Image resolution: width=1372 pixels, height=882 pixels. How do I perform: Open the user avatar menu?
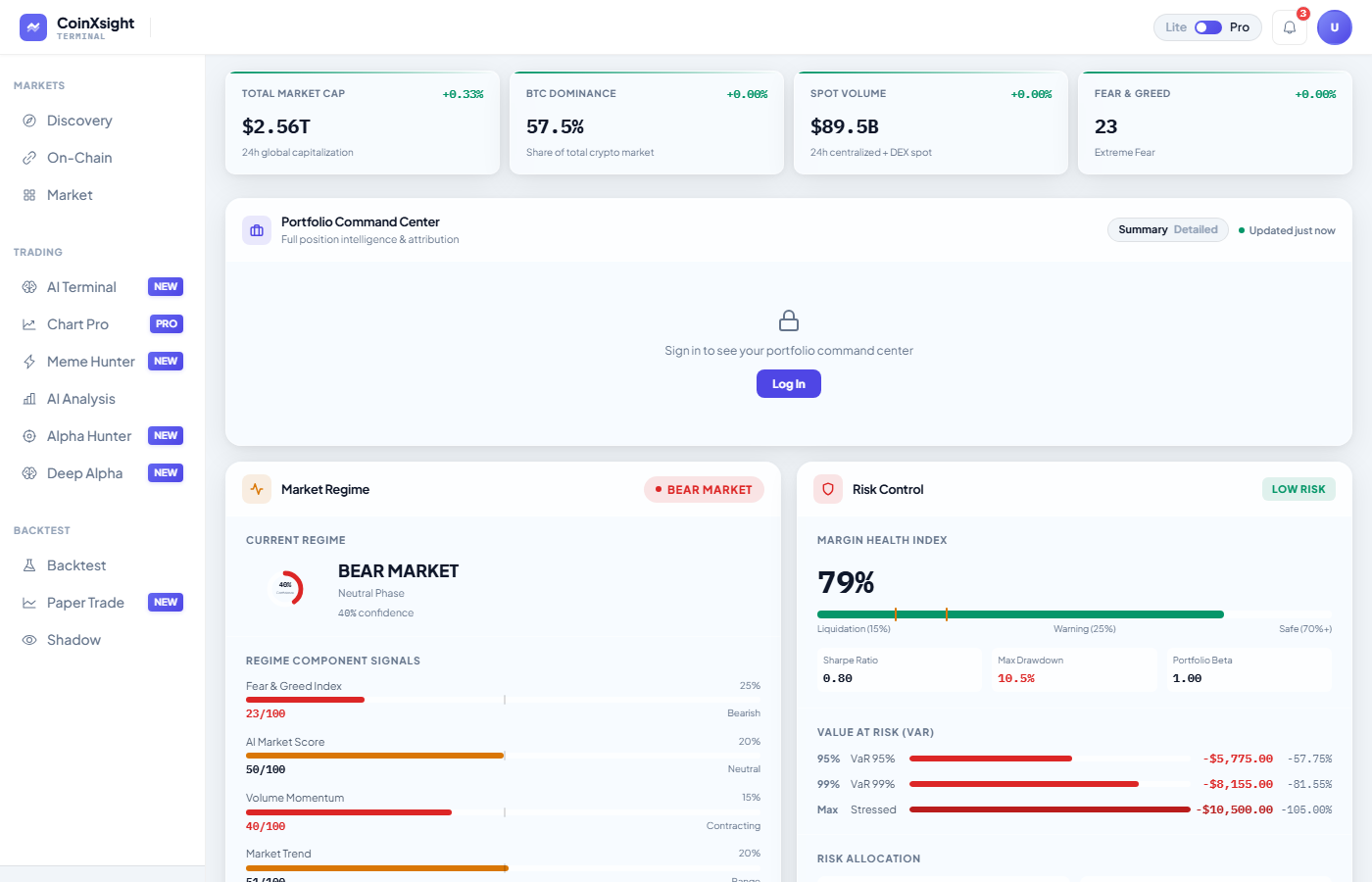point(1335,27)
